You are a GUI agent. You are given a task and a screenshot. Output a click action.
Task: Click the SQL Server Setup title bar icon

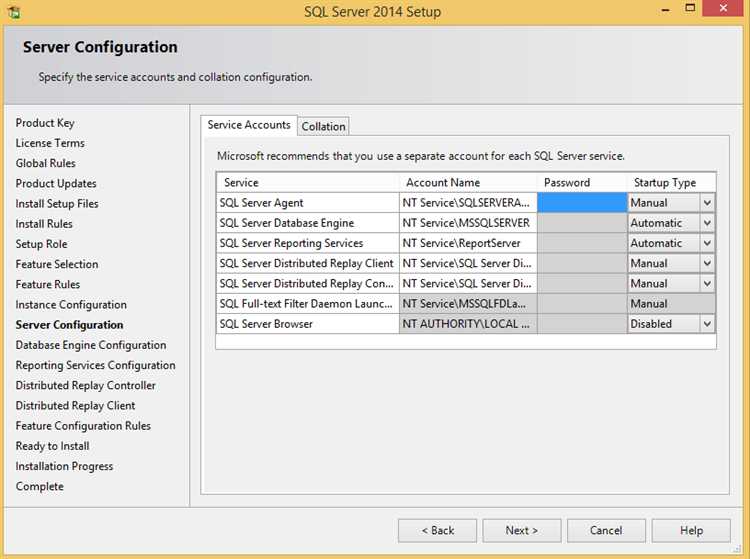[x=12, y=12]
